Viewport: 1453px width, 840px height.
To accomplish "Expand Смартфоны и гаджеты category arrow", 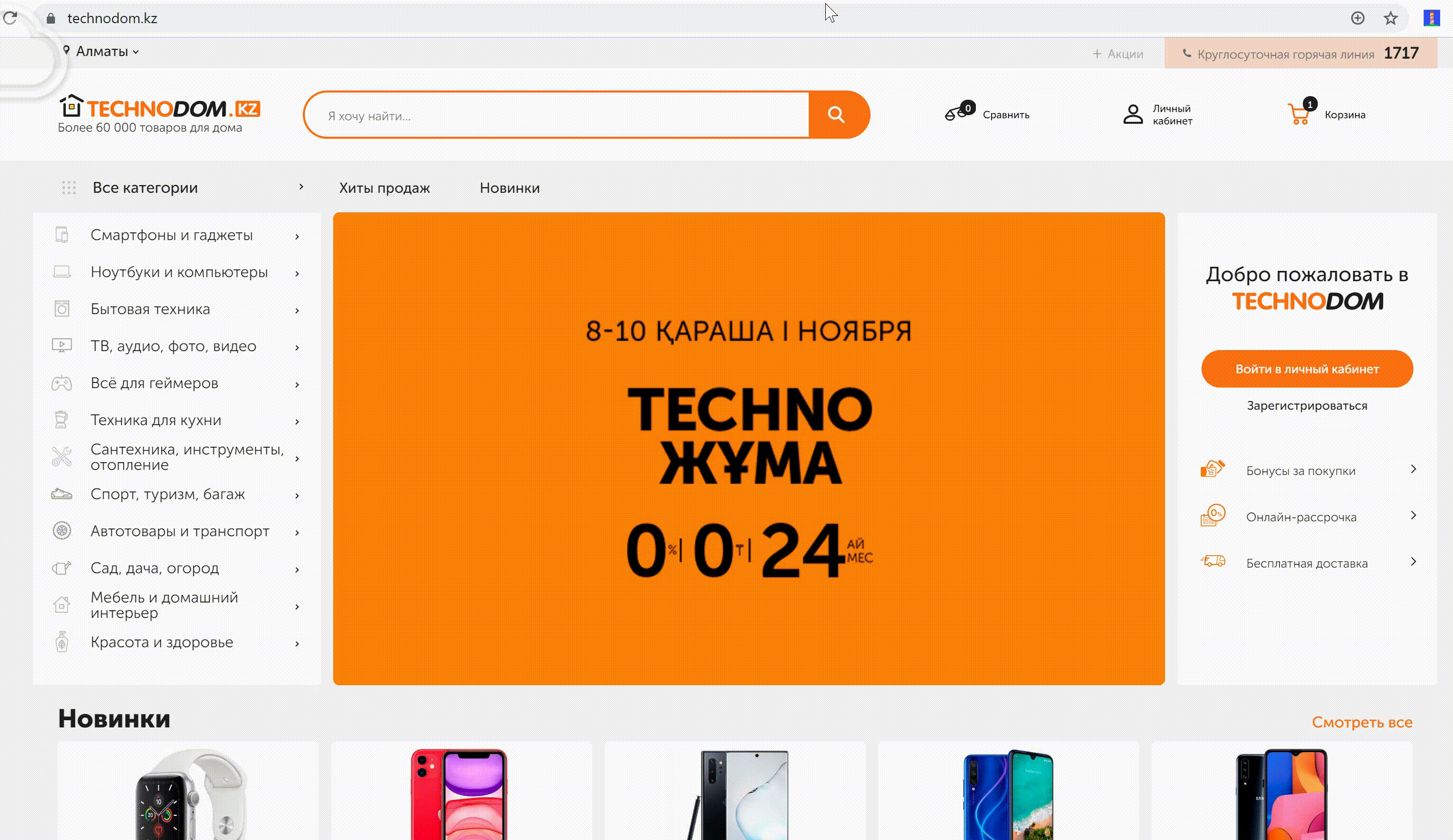I will tap(297, 236).
